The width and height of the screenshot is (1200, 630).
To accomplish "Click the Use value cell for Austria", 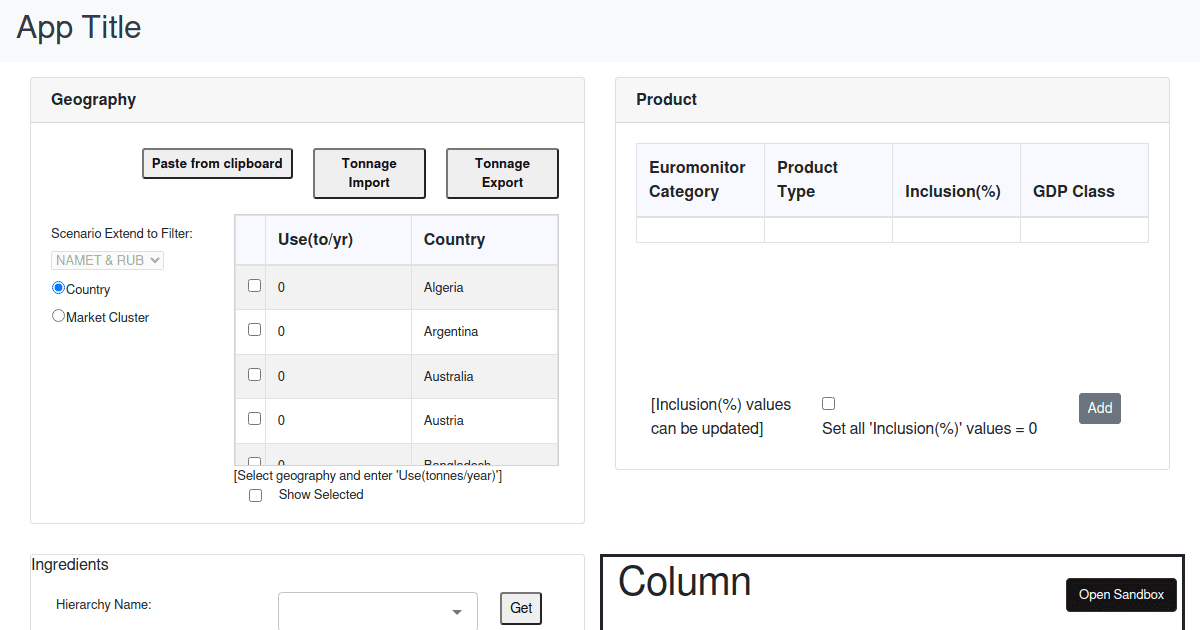I will tap(338, 420).
